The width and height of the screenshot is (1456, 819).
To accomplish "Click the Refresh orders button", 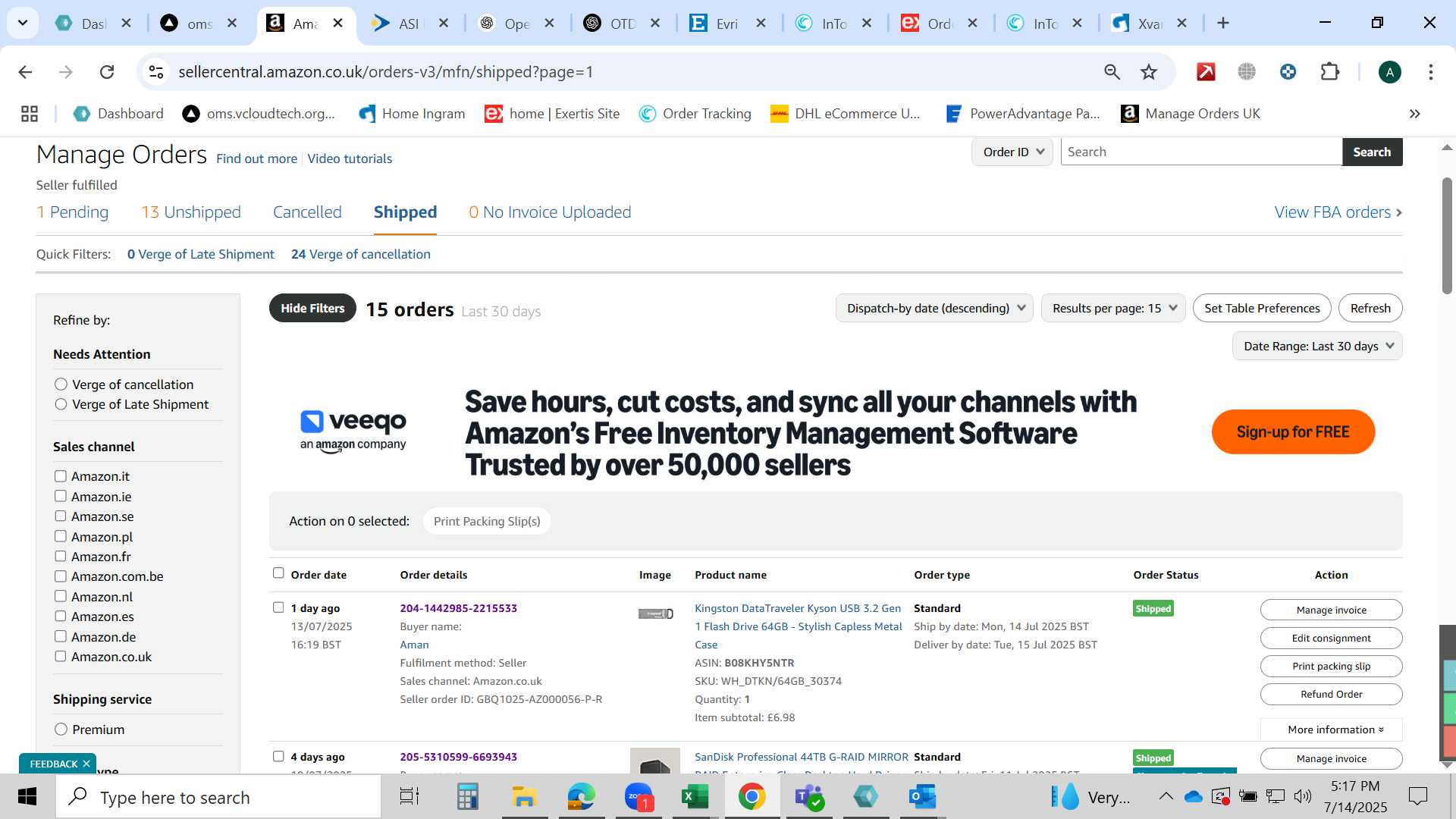I will (x=1370, y=308).
